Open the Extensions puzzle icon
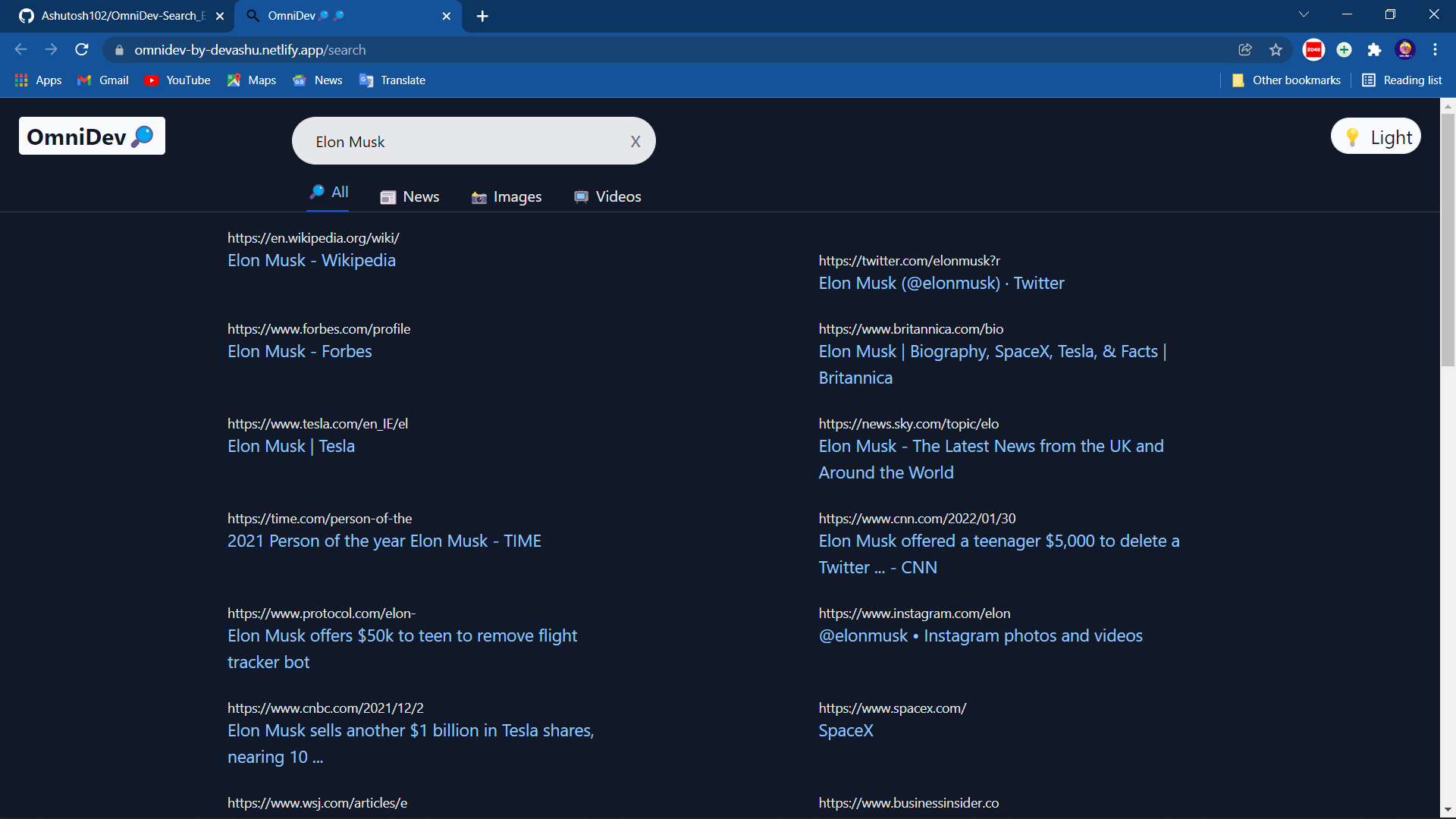This screenshot has width=1456, height=819. (1374, 50)
